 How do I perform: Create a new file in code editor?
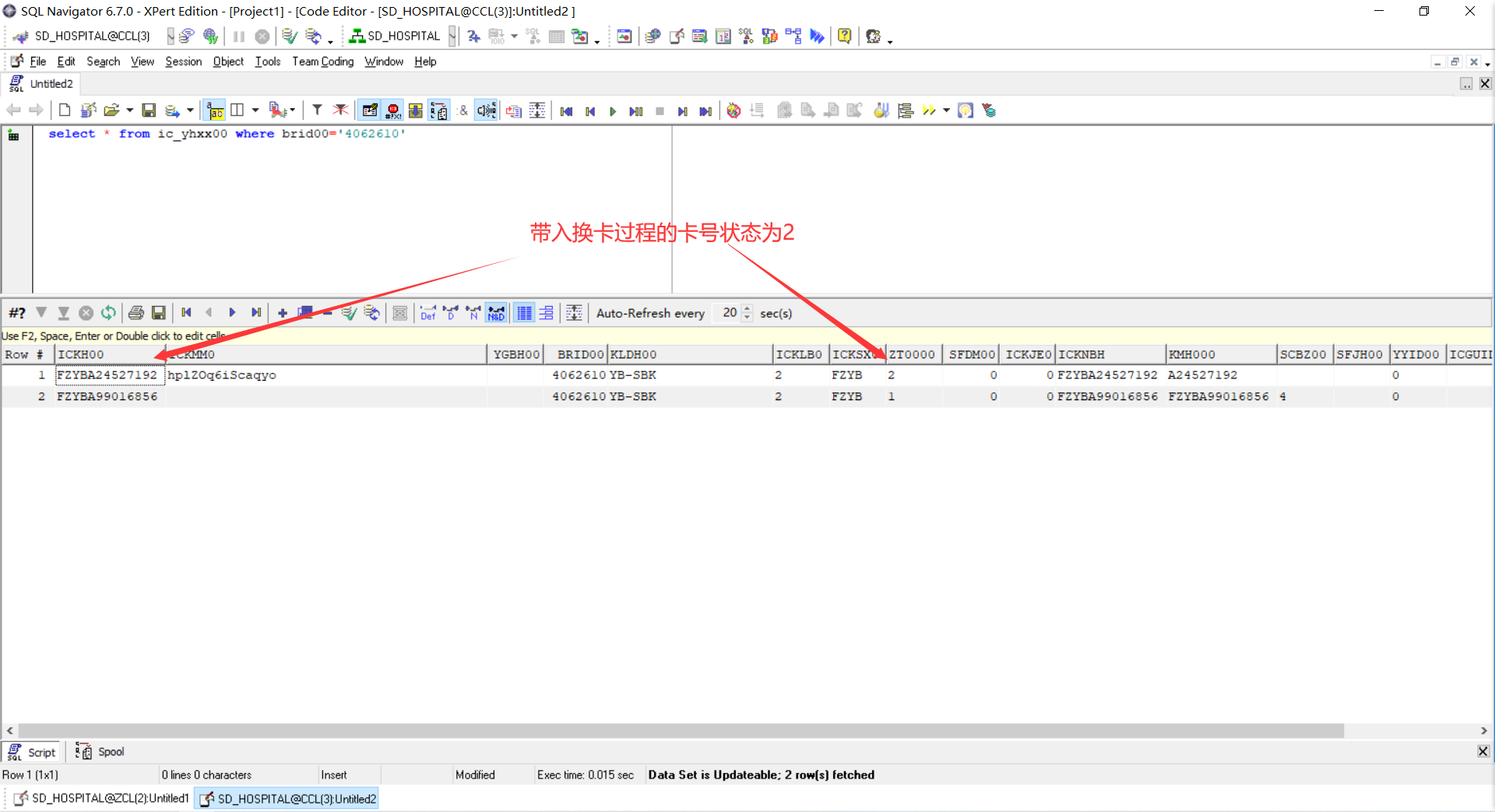(x=65, y=111)
